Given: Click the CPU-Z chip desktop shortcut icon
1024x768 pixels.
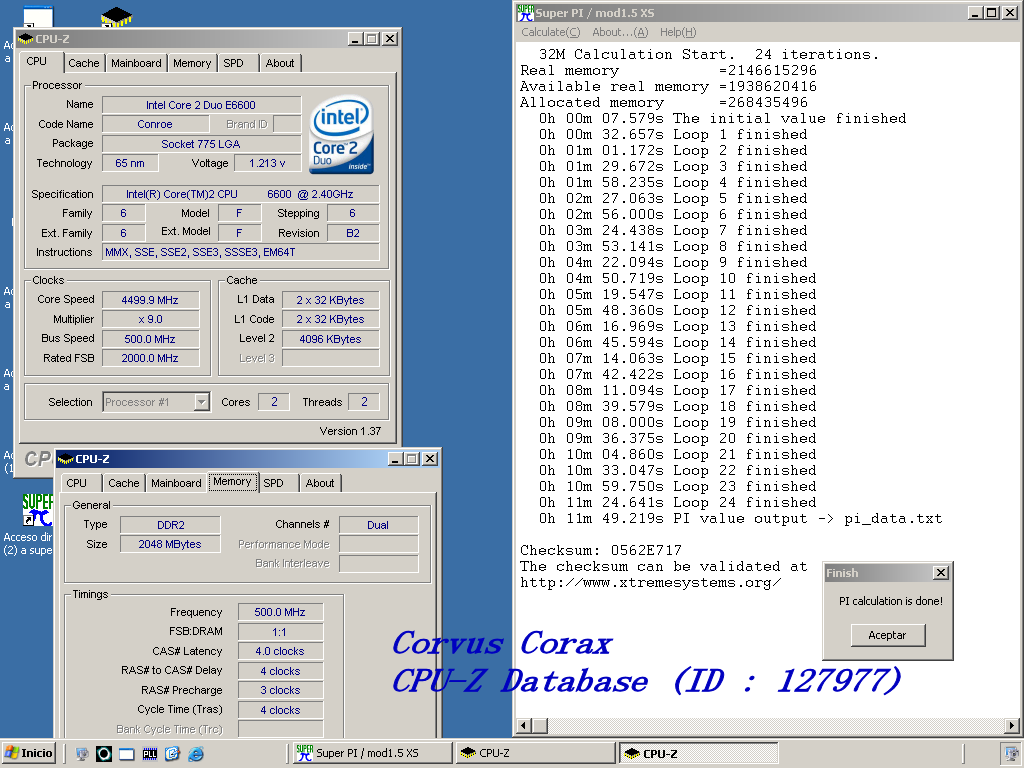Looking at the screenshot, I should (117, 17).
